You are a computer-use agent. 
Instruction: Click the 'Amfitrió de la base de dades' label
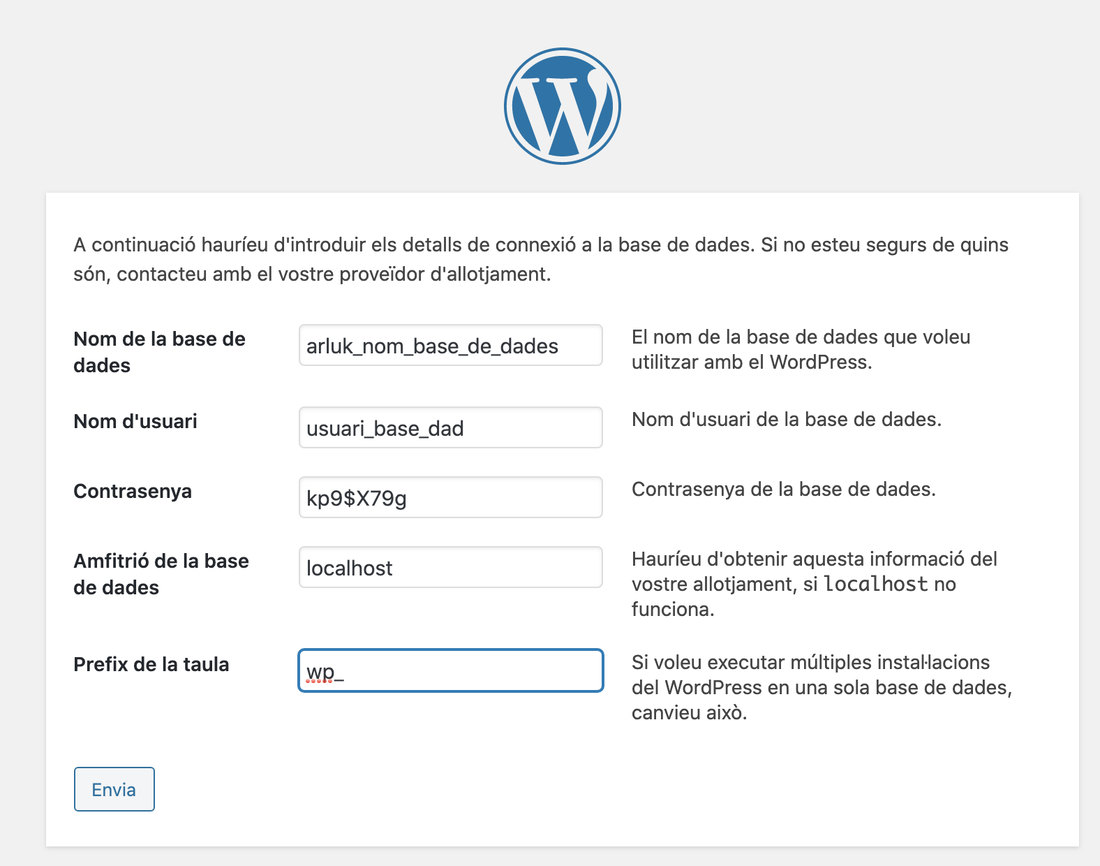[161, 574]
